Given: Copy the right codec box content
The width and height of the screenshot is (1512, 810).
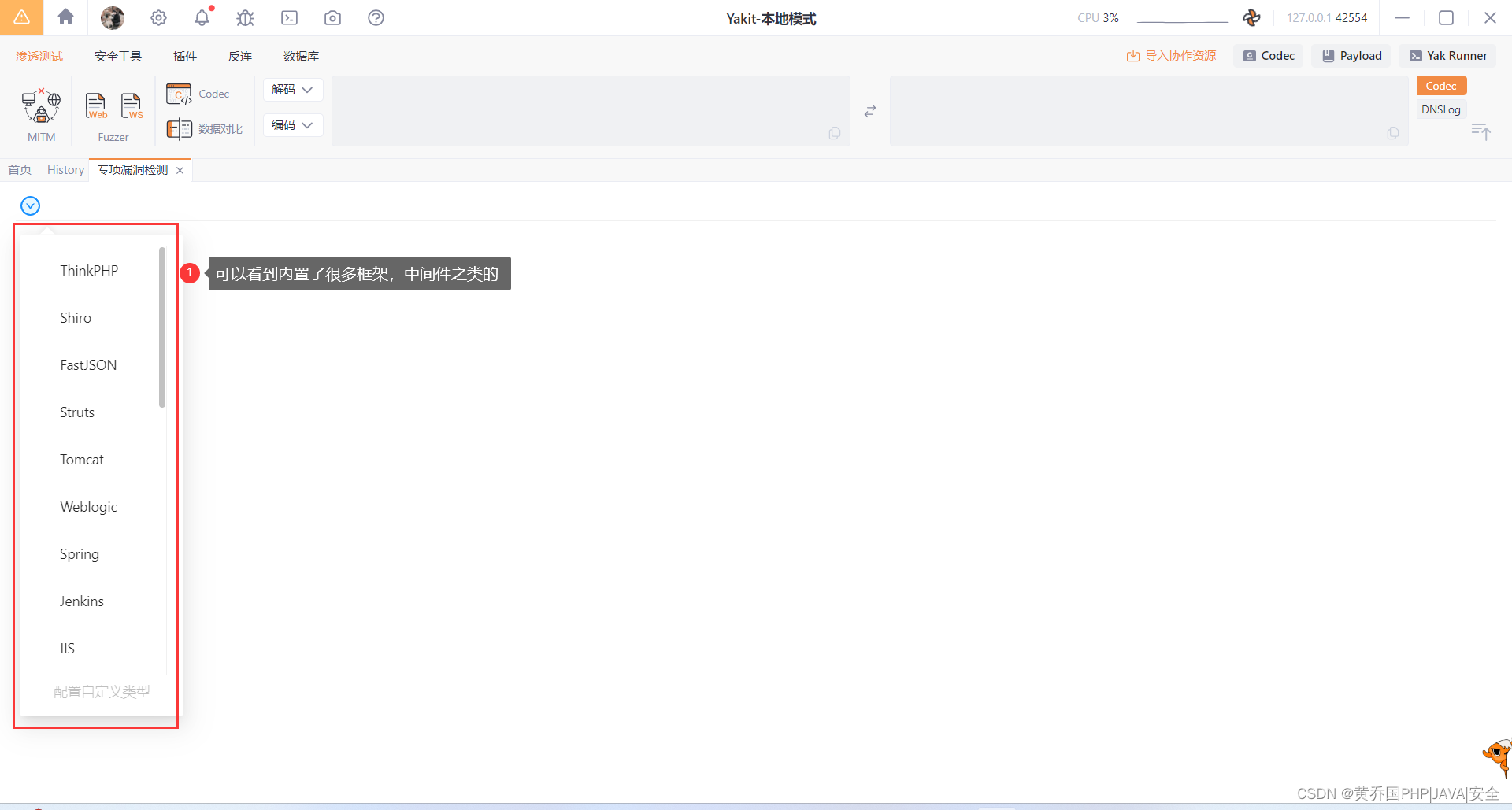Looking at the screenshot, I should pos(1393,133).
